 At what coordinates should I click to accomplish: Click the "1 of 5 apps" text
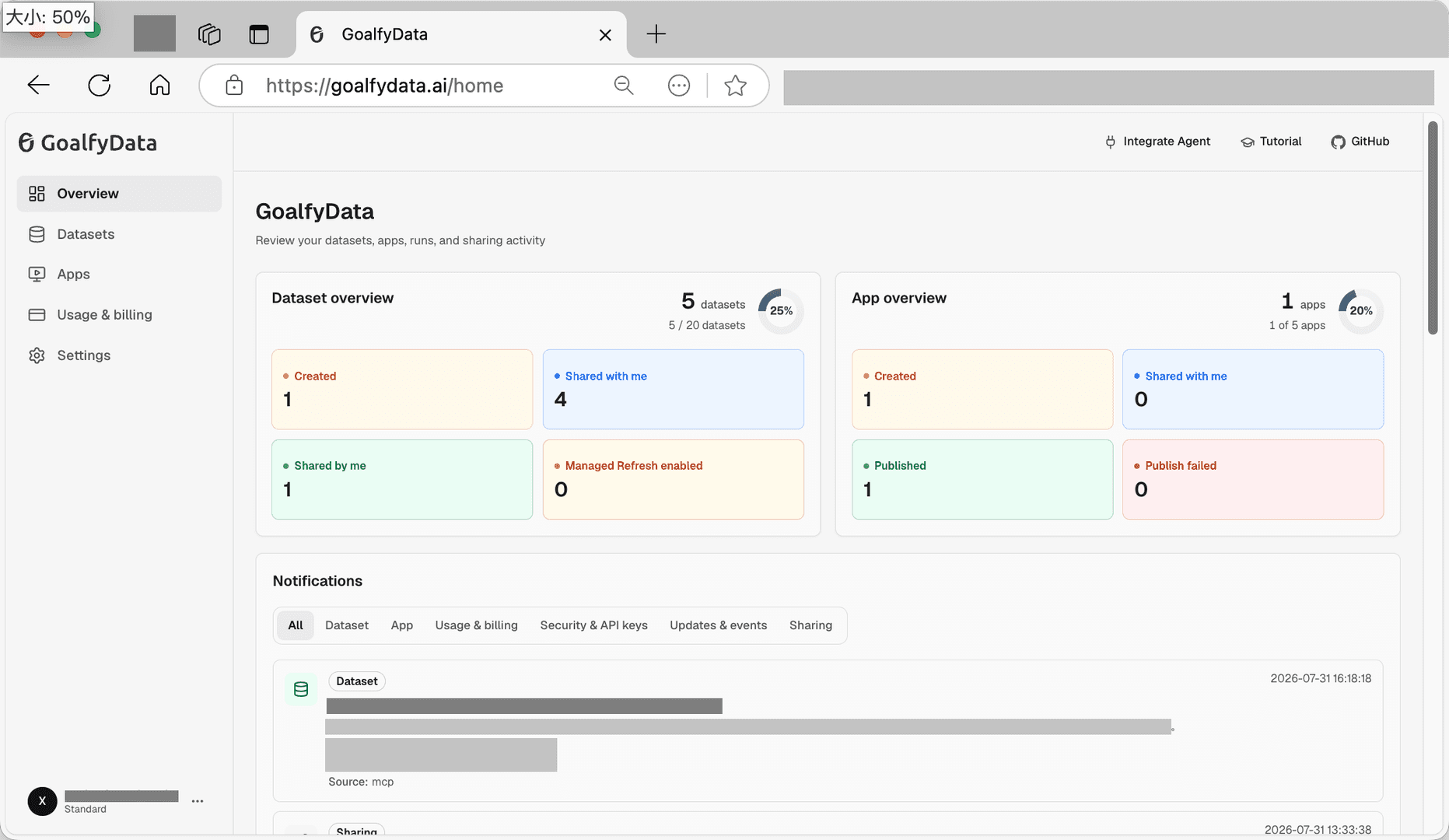coord(1297,325)
